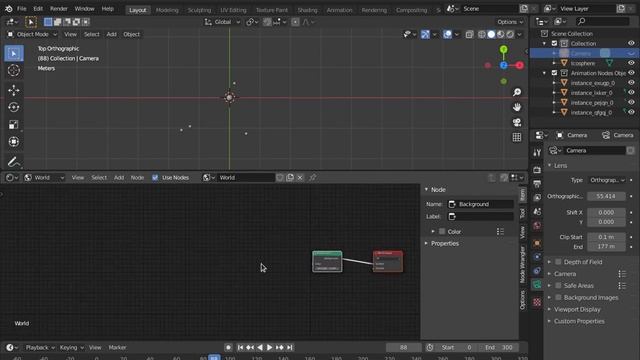The height and width of the screenshot is (360, 640).
Task: Select the Move tool
Action: 14,90
